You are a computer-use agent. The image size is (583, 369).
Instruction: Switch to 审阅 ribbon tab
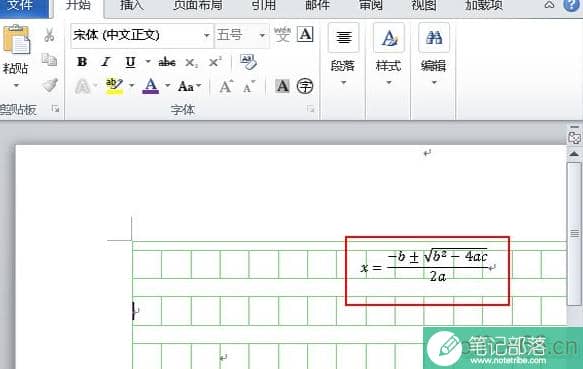tap(371, 5)
